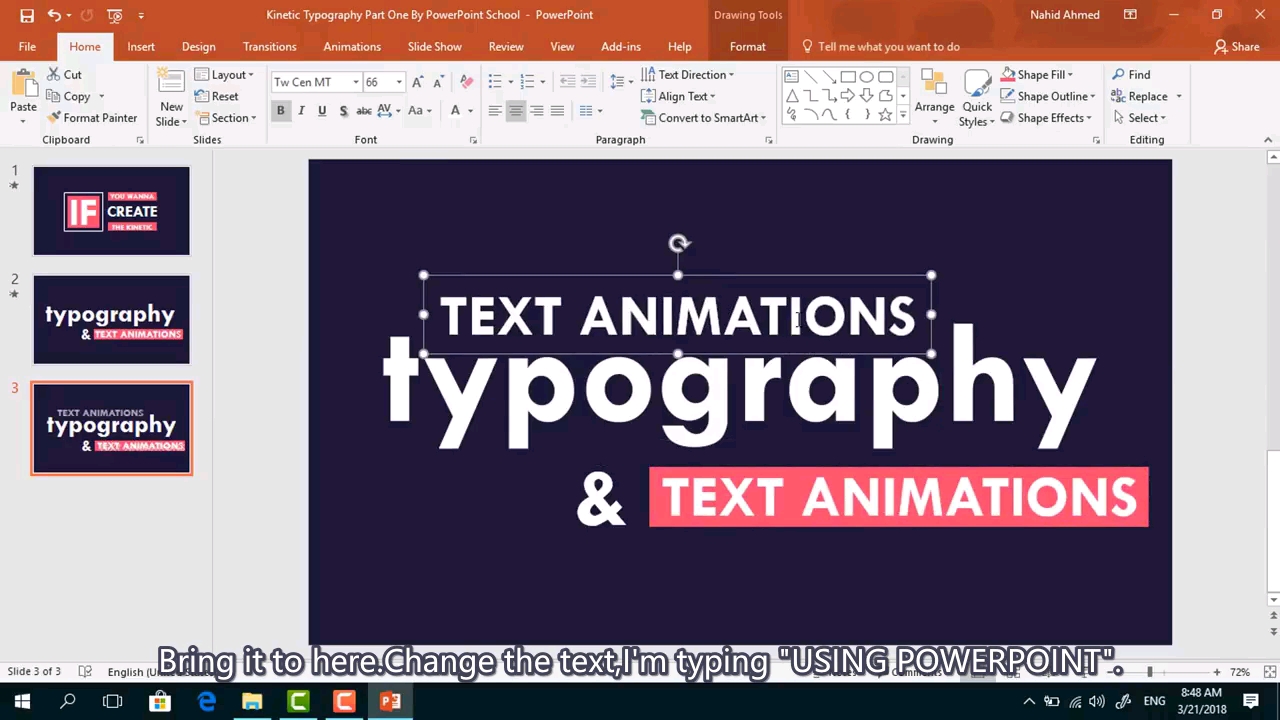Click Find in Editing group
Image resolution: width=1280 pixels, height=720 pixels.
tap(1131, 75)
